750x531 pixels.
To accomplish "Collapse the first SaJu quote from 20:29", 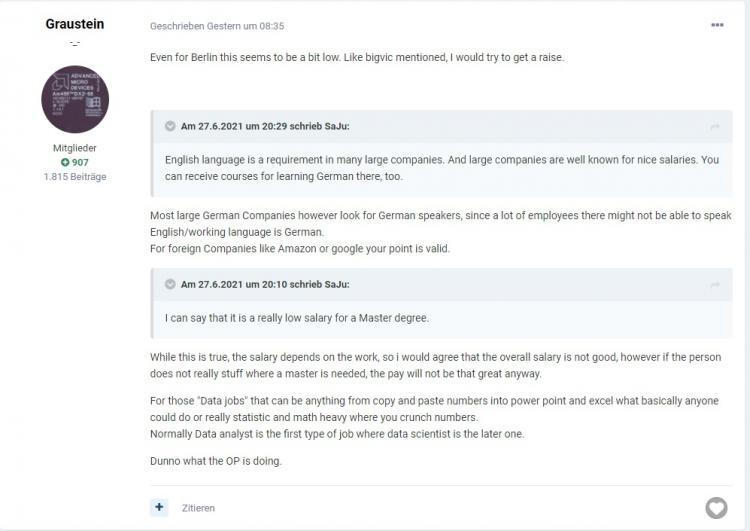I will click(x=170, y=126).
